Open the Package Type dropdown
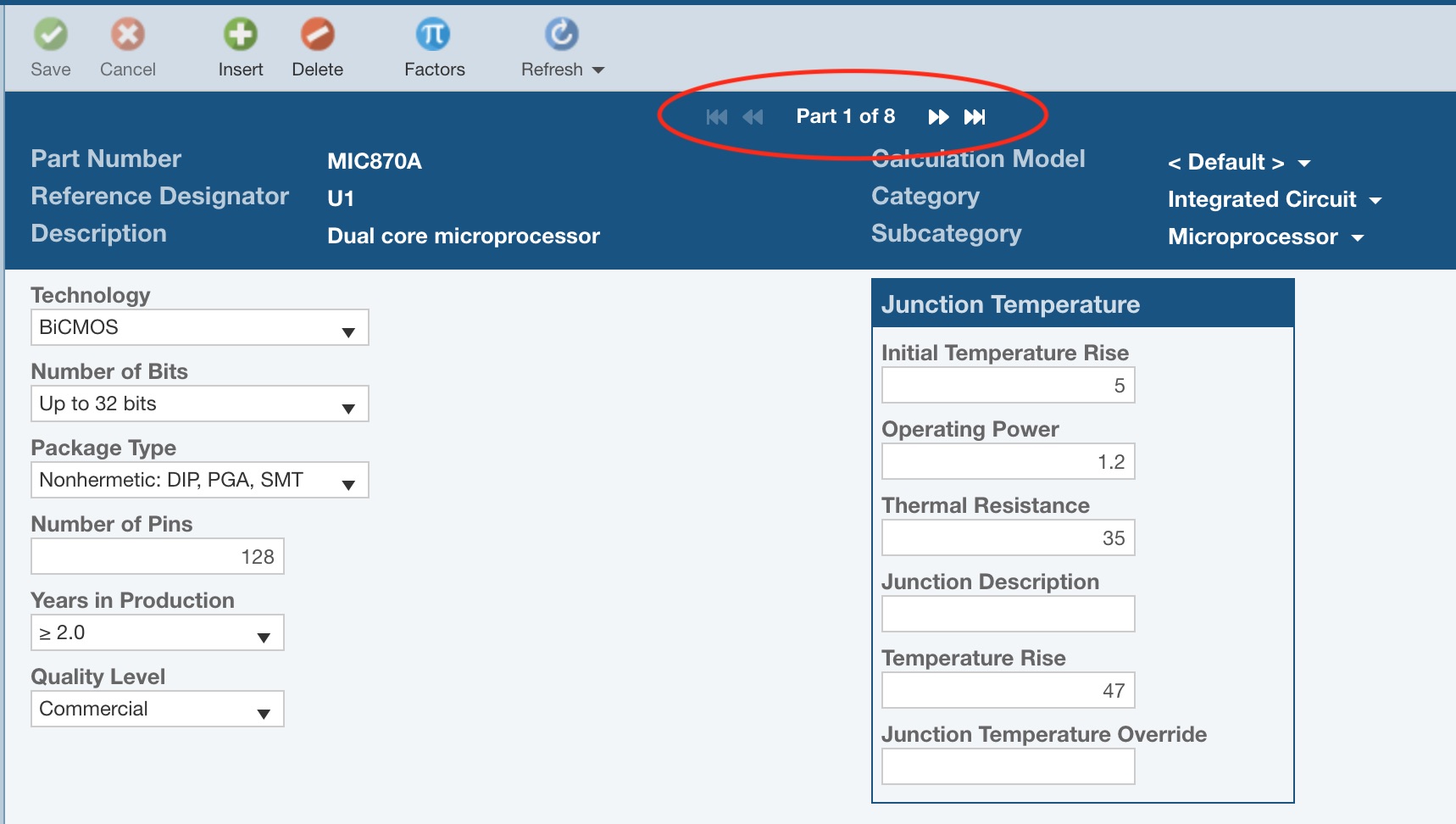The image size is (1456, 824). (200, 481)
